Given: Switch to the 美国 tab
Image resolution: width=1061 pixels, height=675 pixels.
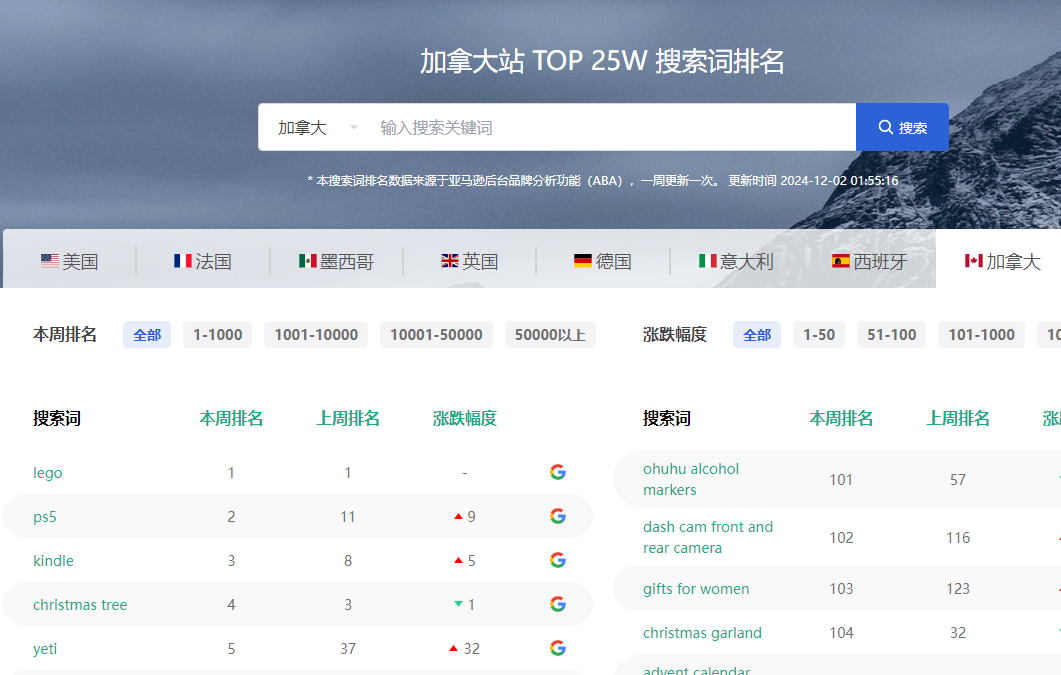Looking at the screenshot, I should 70,261.
